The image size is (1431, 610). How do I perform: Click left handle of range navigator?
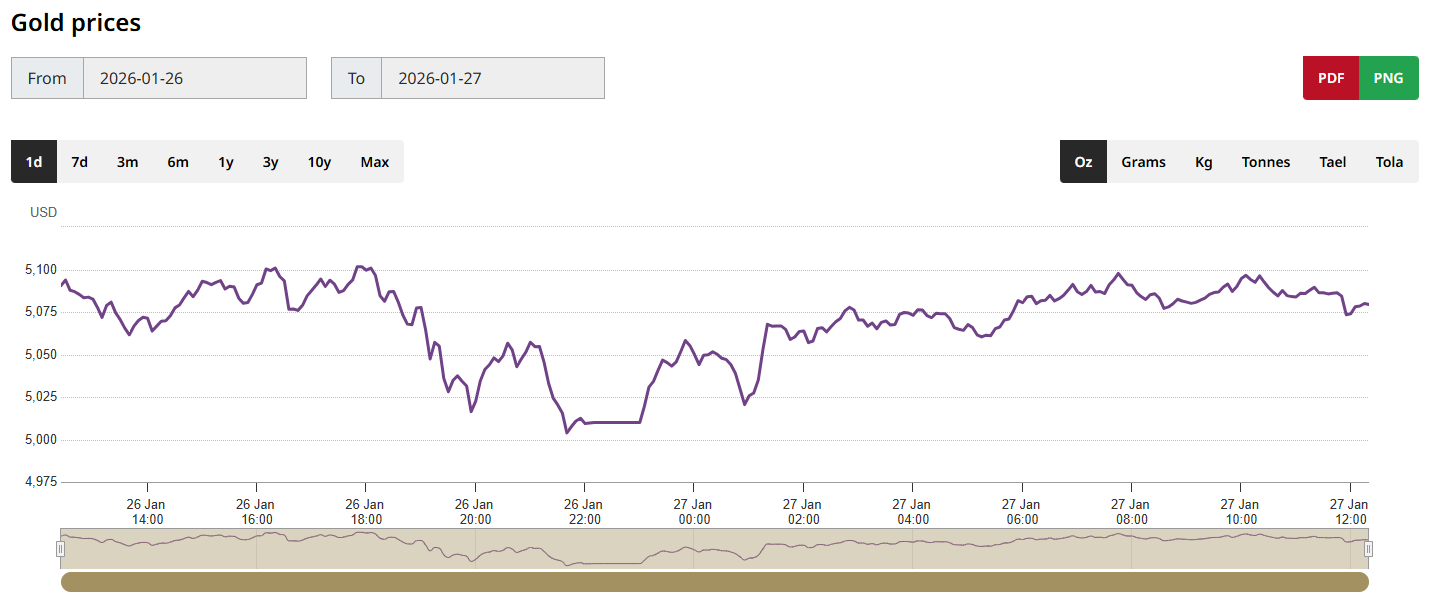coord(61,548)
